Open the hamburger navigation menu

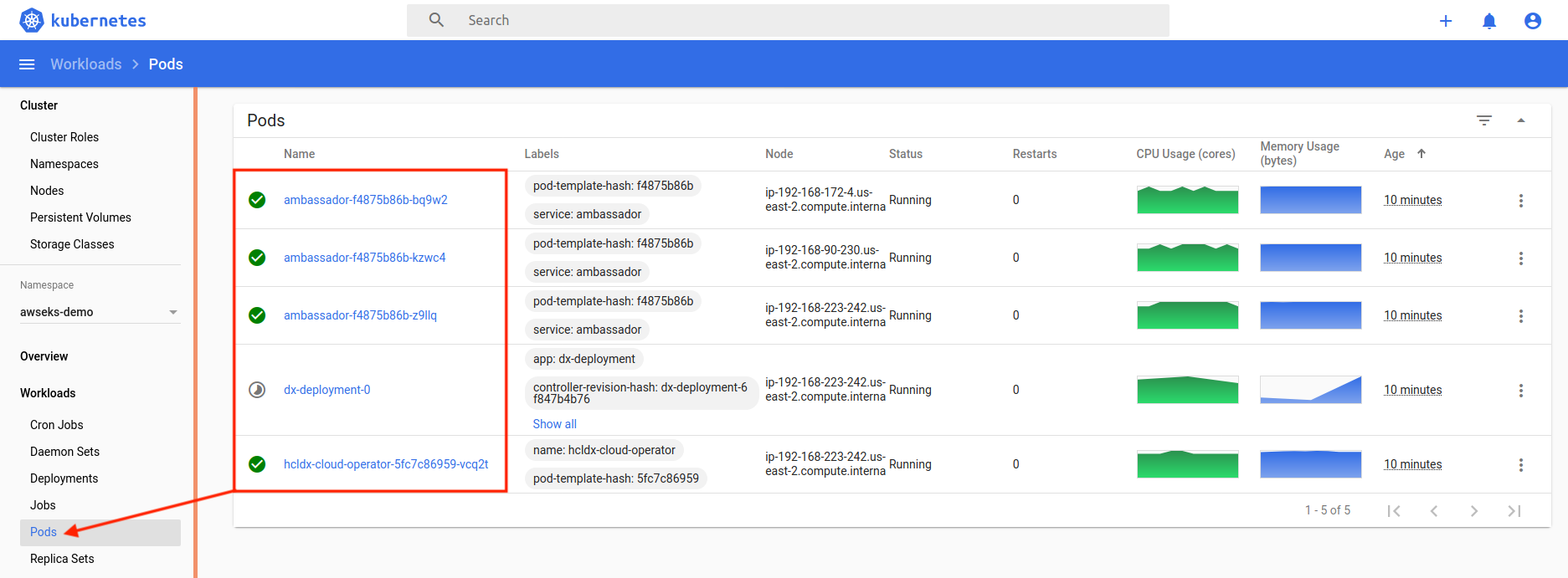coord(27,64)
